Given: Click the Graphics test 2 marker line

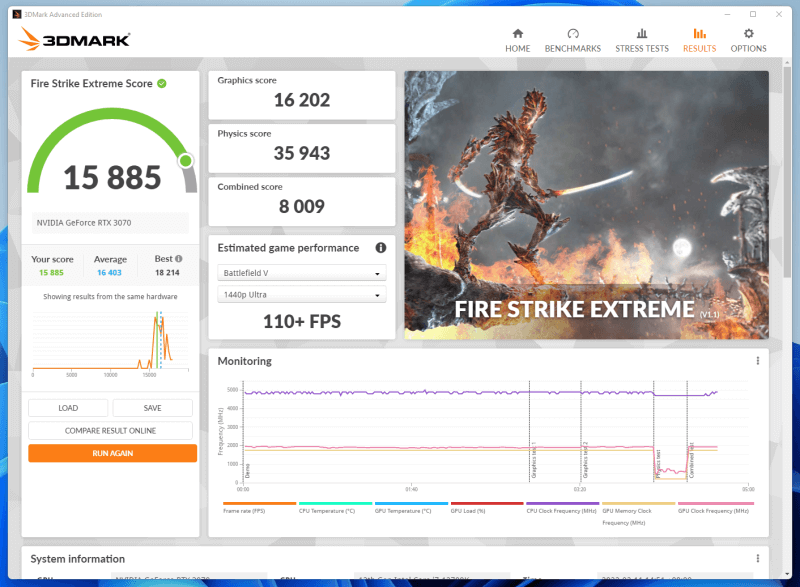Looking at the screenshot, I should click(581, 431).
